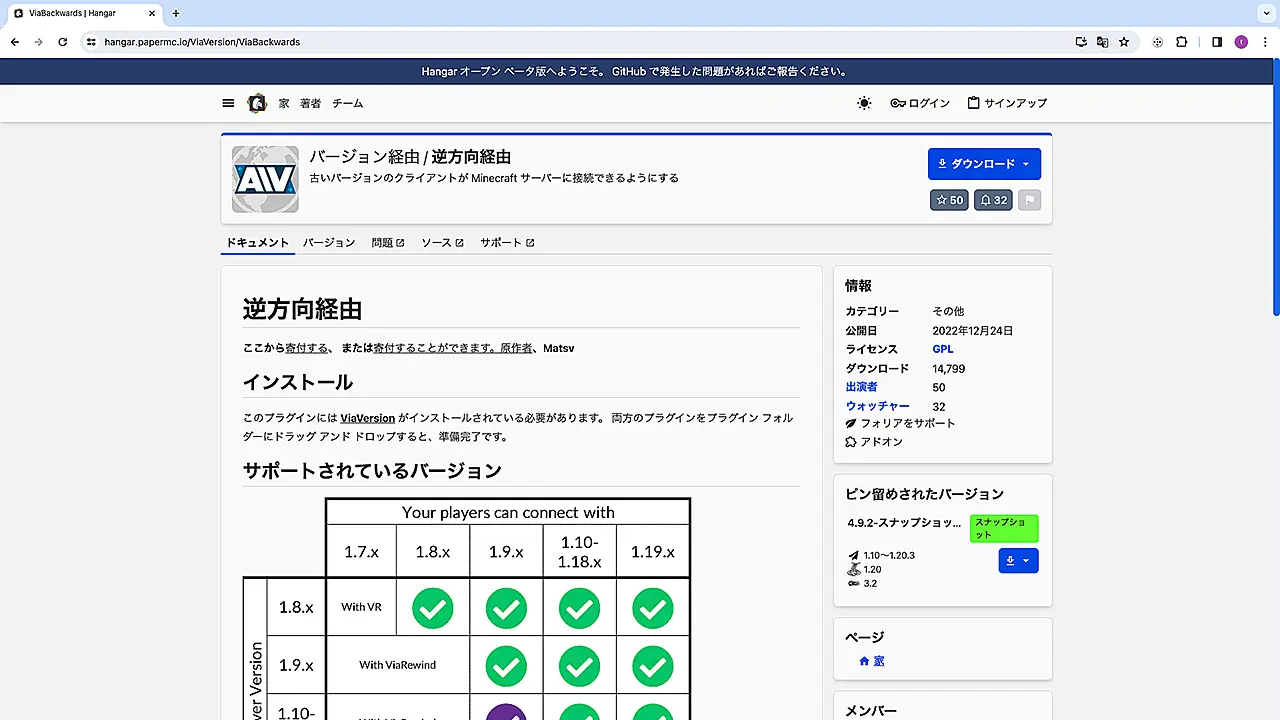Switch to the バージョン tab

click(329, 243)
